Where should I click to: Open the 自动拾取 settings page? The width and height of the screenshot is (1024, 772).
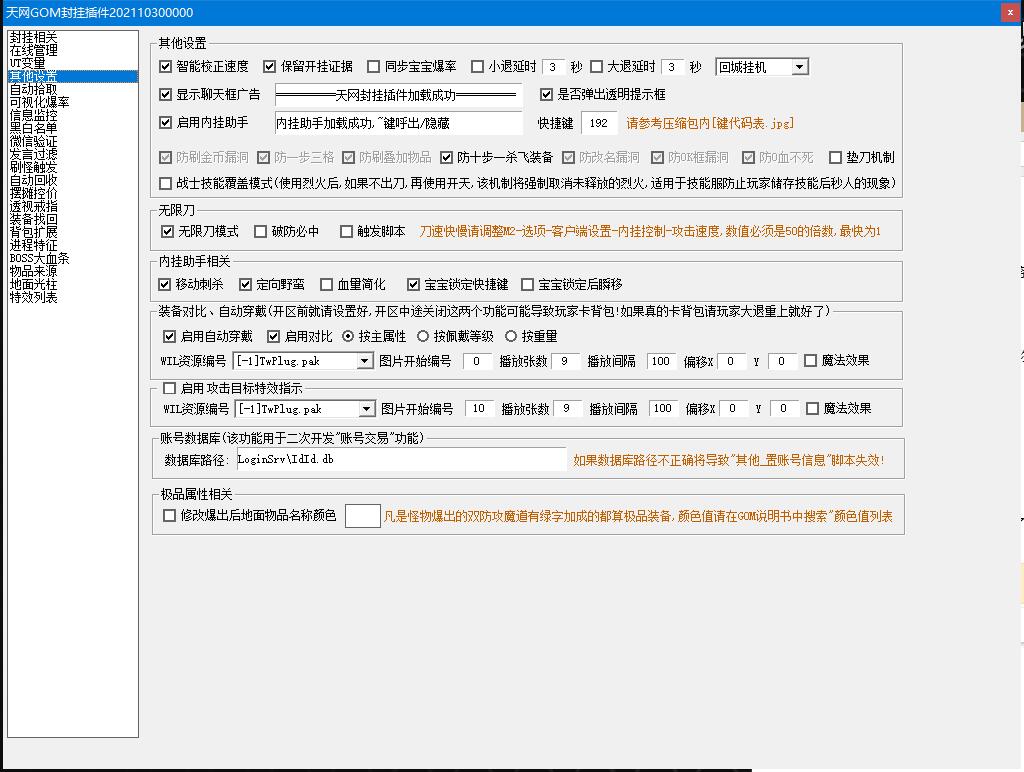tap(33, 89)
